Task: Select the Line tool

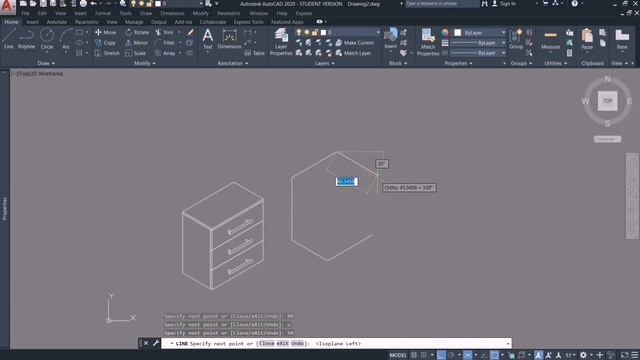Action: [x=9, y=39]
